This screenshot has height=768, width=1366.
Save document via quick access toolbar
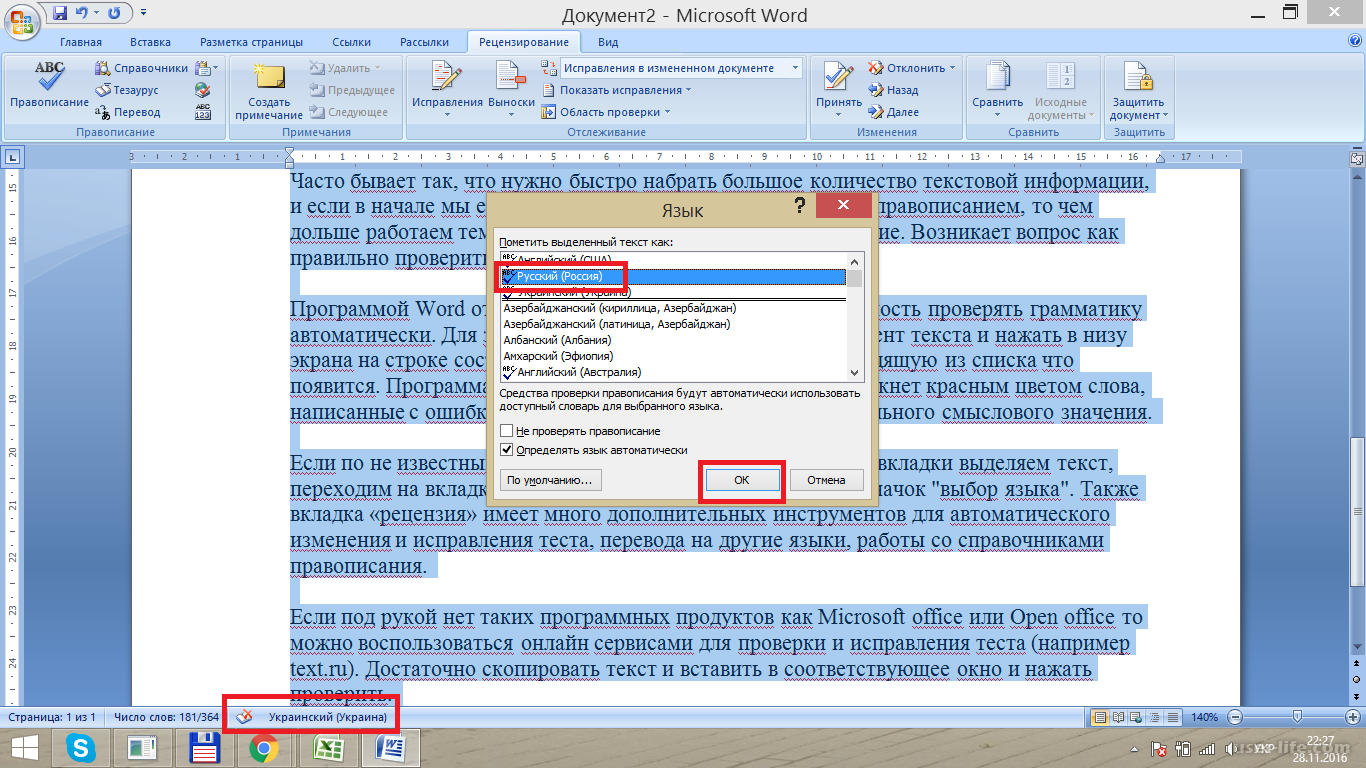click(x=60, y=14)
